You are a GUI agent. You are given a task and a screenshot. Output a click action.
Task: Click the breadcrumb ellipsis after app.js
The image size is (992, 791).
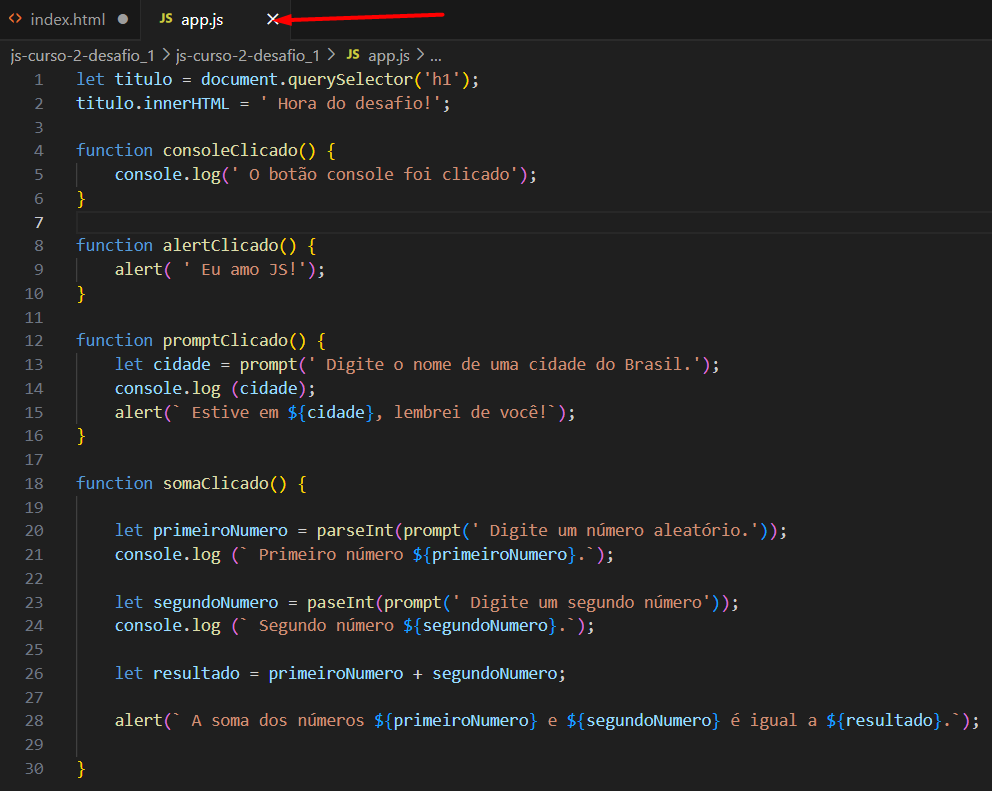click(x=436, y=56)
